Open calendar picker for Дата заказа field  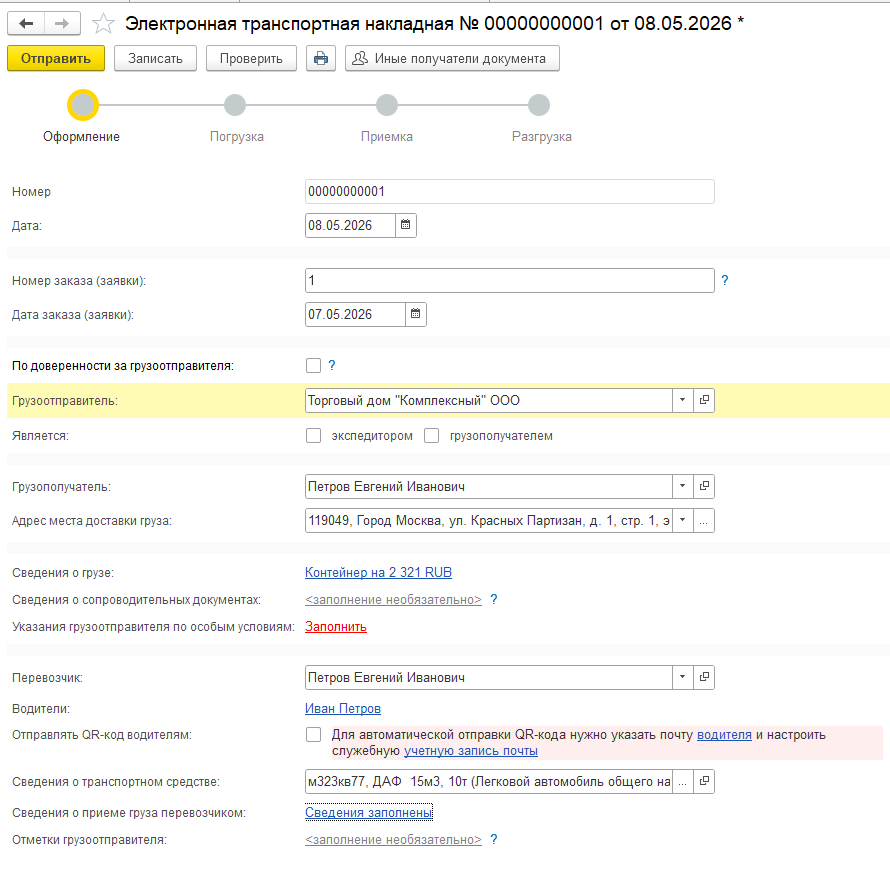[415, 314]
